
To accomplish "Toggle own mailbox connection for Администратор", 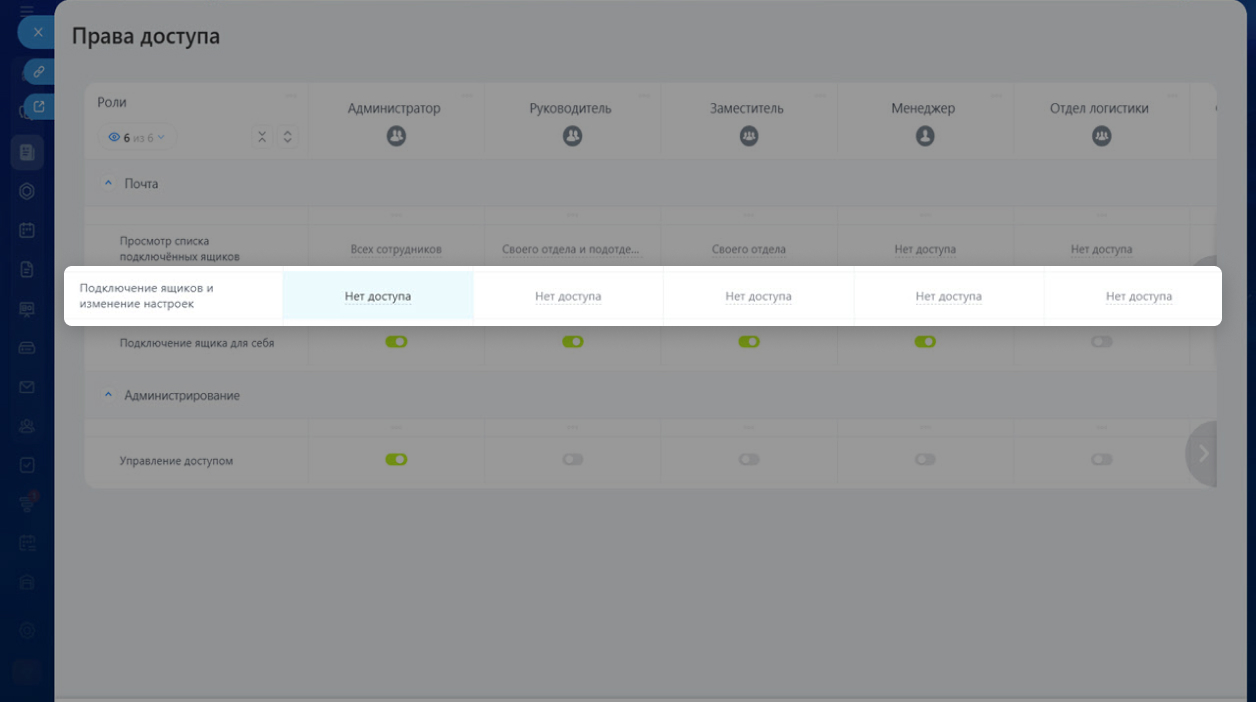I will click(396, 342).
